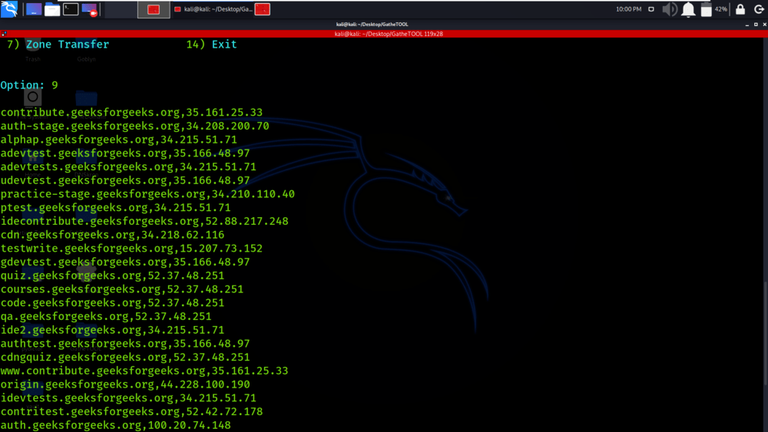This screenshot has width=768, height=432.
Task: Maximize the GatheTOOL terminal window
Action: click(x=756, y=24)
